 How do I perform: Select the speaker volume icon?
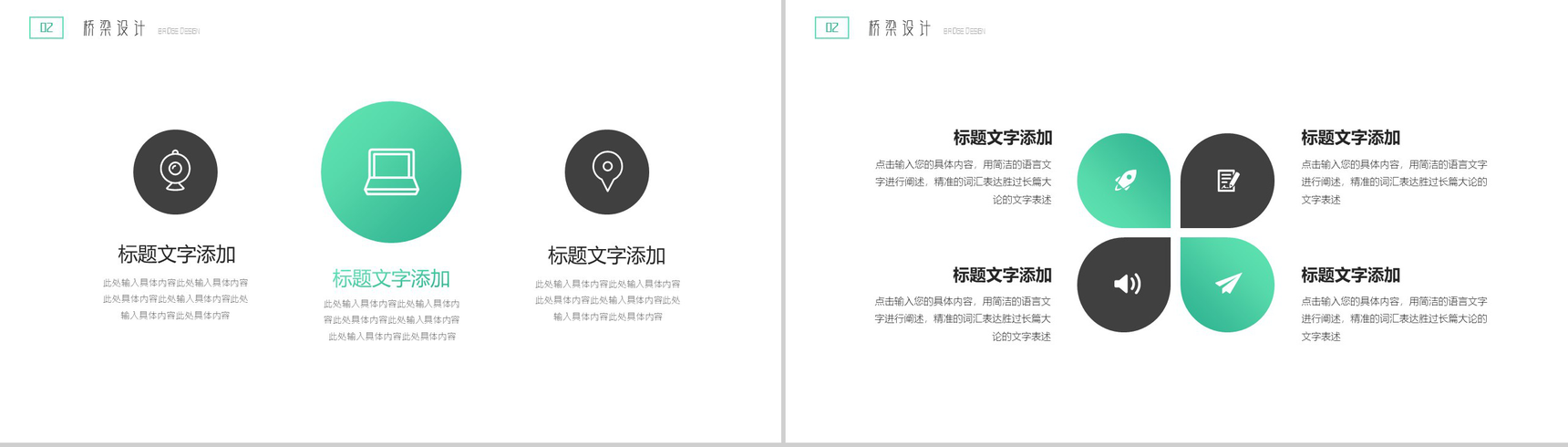pos(1126,284)
